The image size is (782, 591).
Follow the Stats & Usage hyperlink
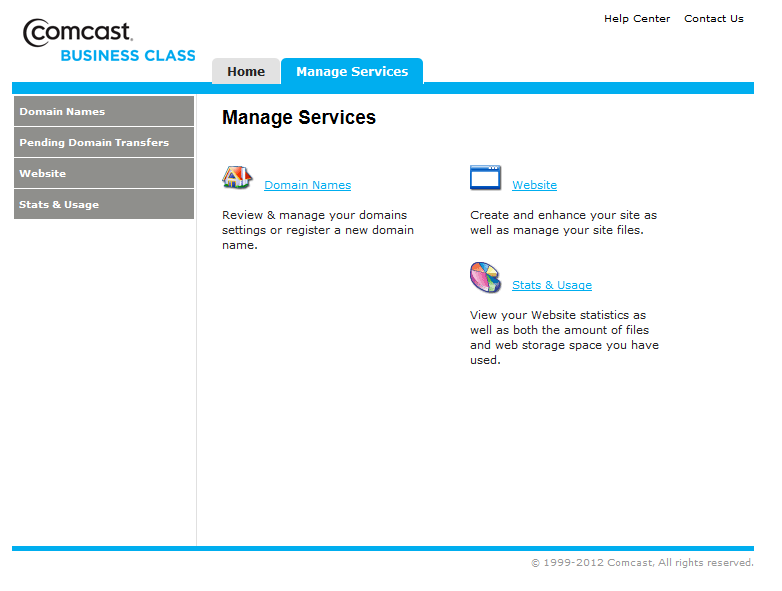[552, 285]
